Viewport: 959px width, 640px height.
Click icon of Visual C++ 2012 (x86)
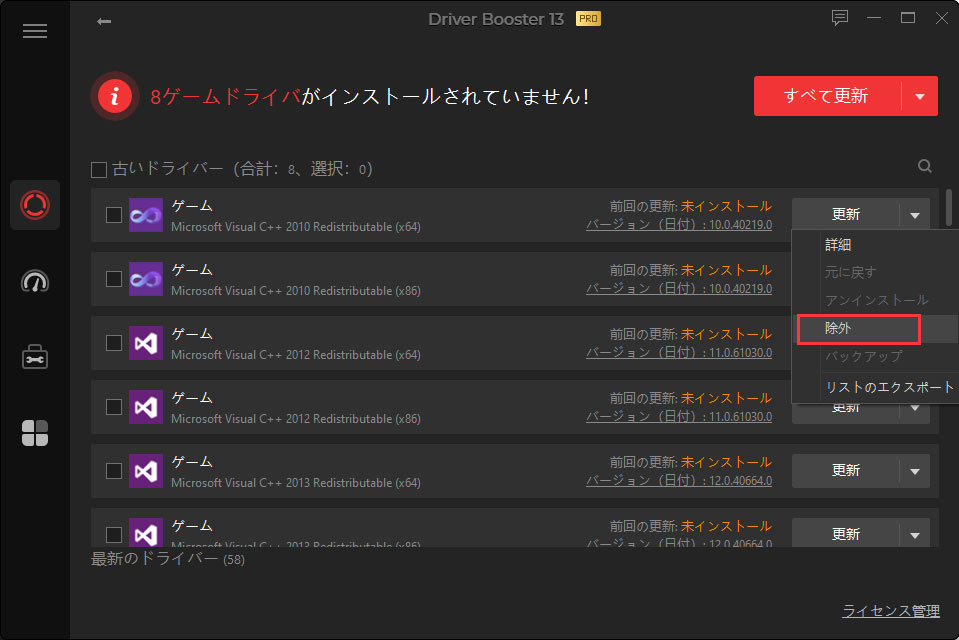coord(146,407)
